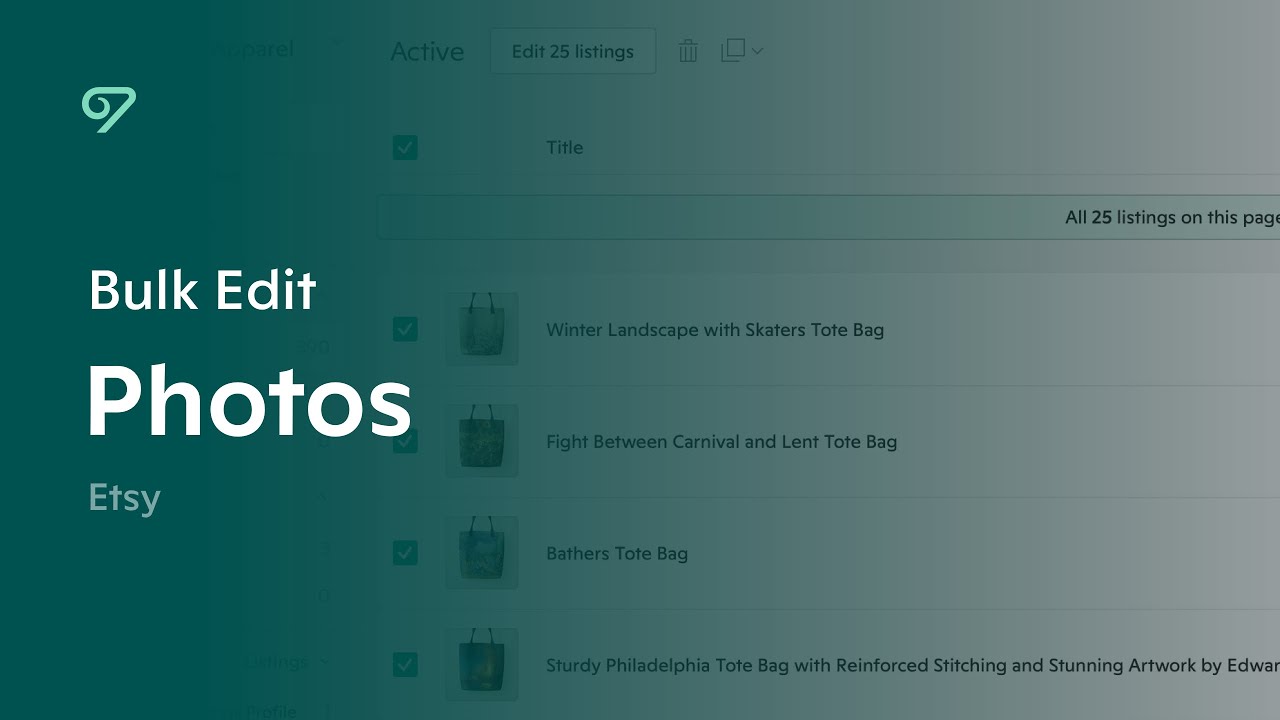The image size is (1280, 720).
Task: Open the Bathers Tote Bag thumbnail
Action: pos(482,552)
